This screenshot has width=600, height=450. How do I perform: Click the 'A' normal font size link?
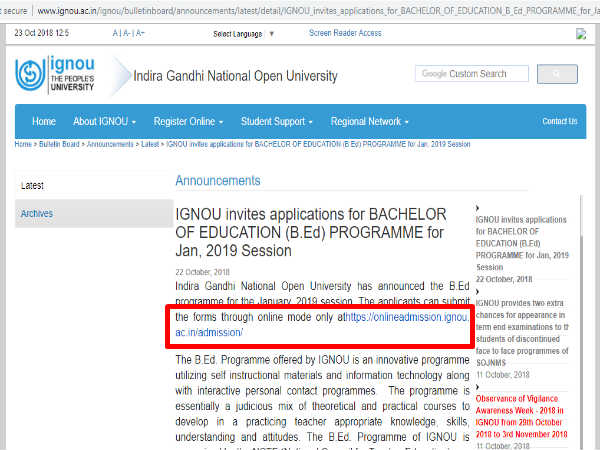pyautogui.click(x=115, y=33)
